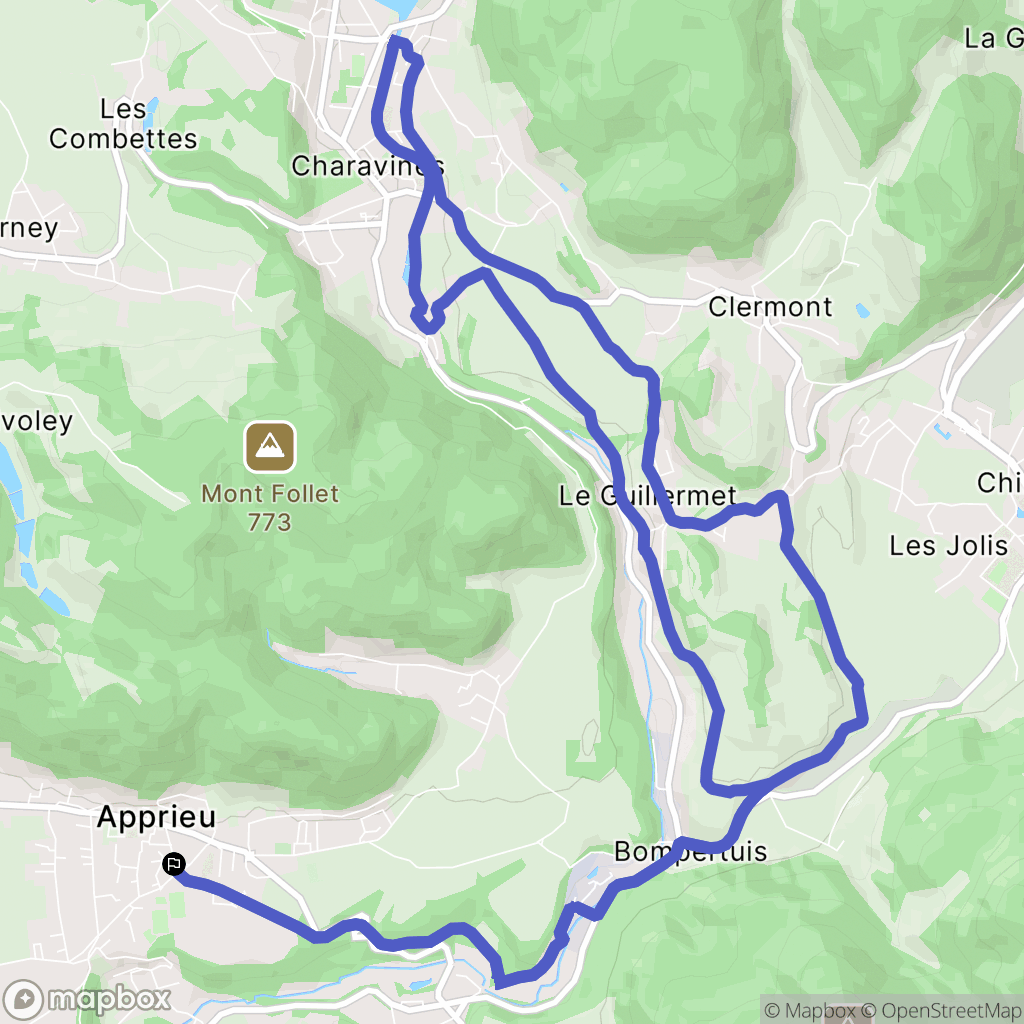Screen dimensions: 1024x1024
Task: Click the route's southernmost sharp turn
Action: pyautogui.click(x=500, y=982)
